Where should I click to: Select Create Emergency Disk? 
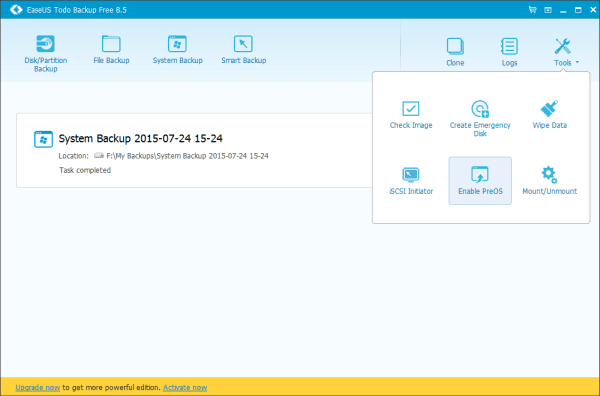[480, 118]
